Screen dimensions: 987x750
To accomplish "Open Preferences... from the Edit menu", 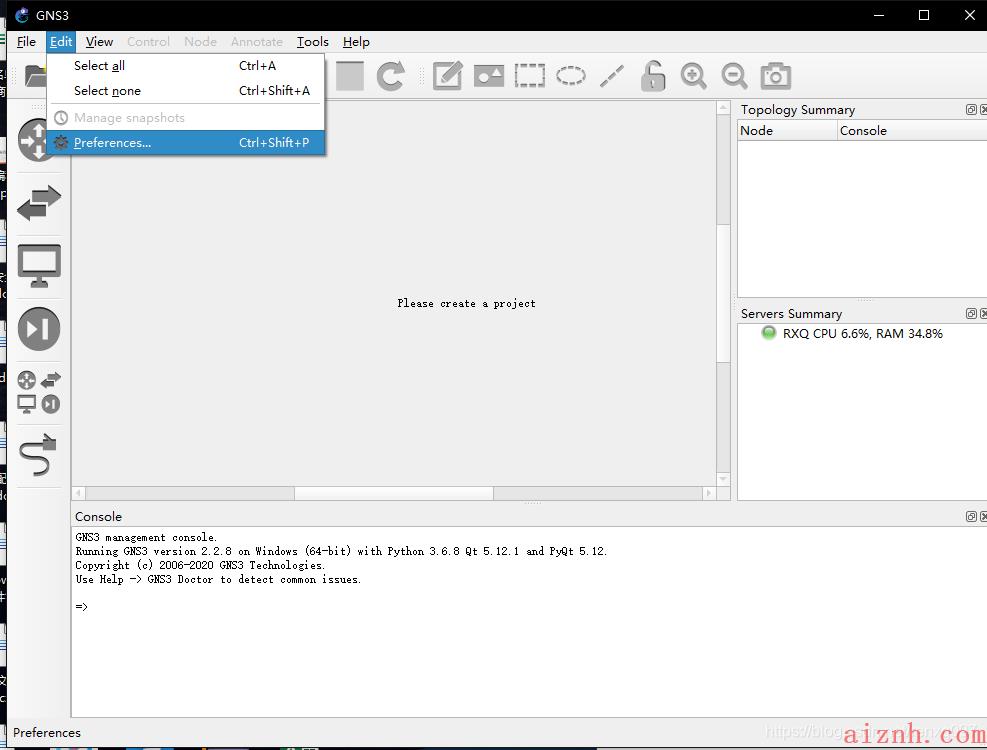I will 186,143.
